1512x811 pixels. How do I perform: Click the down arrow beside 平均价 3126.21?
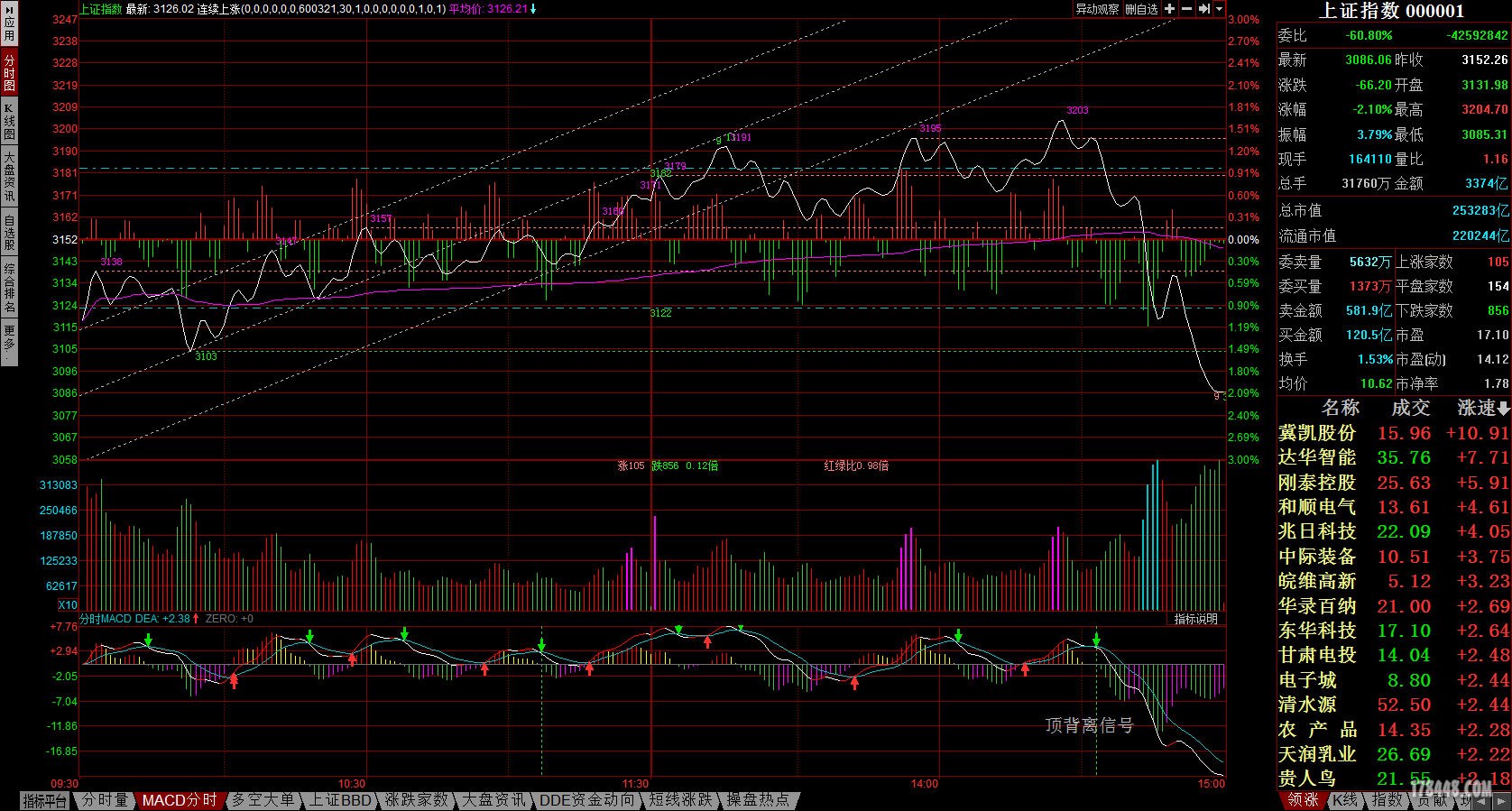click(533, 9)
